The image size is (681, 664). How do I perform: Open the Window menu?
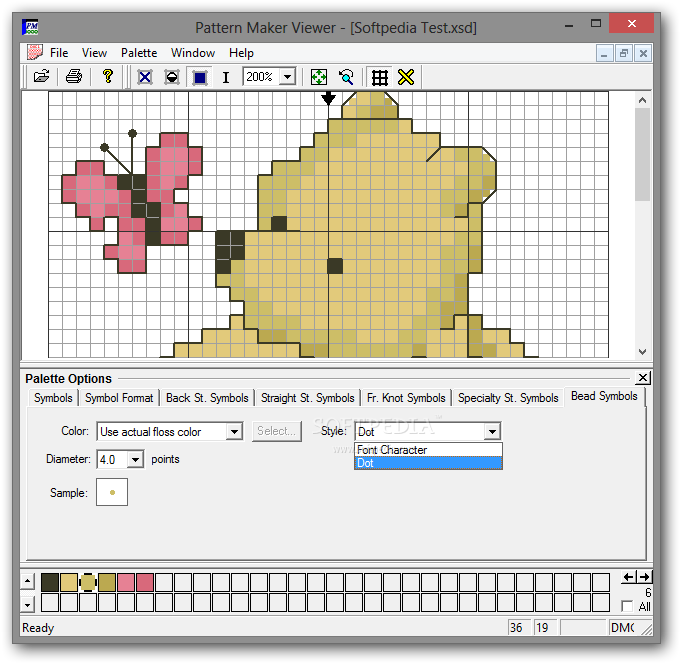click(193, 53)
